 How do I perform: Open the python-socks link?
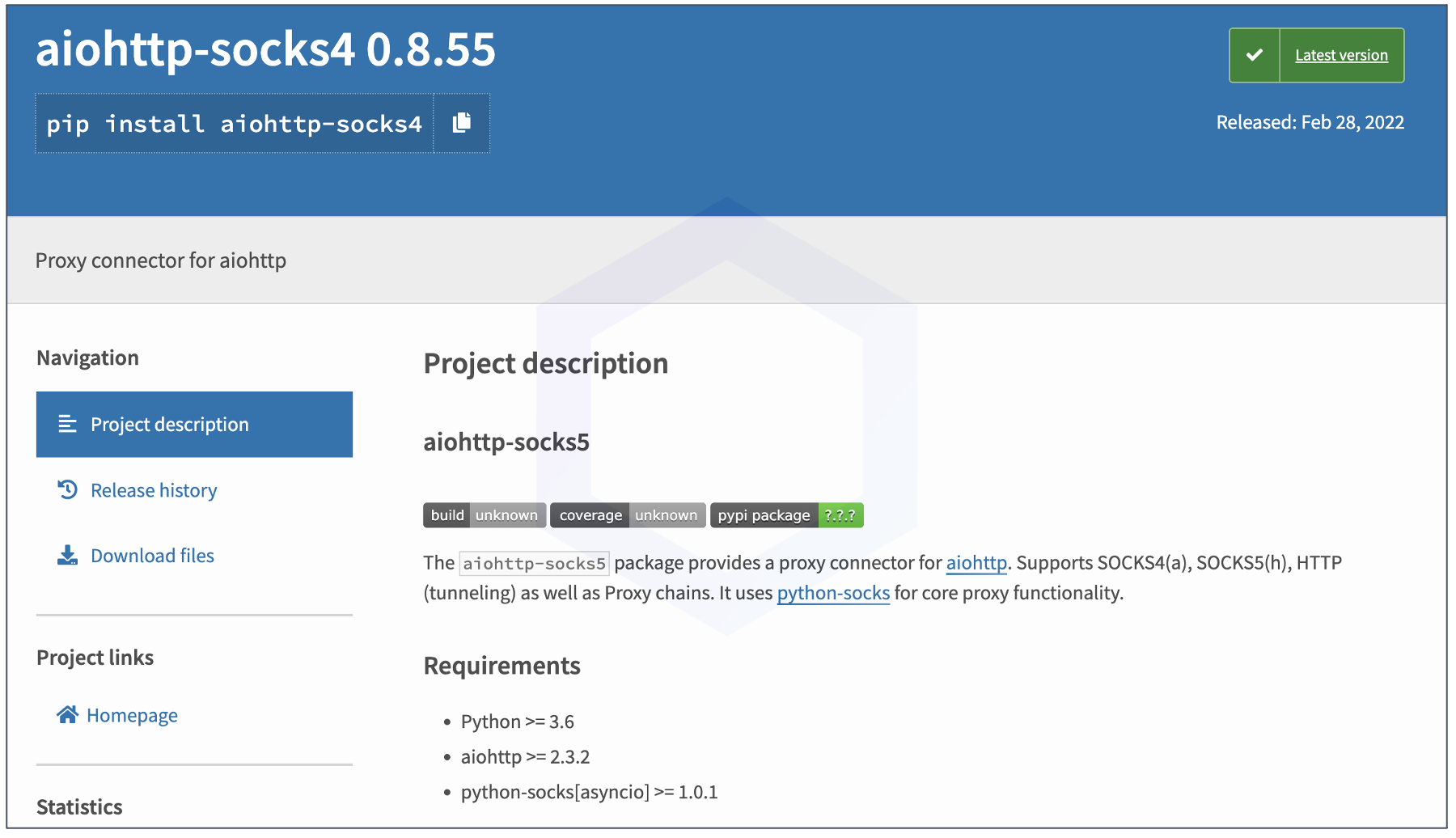click(833, 593)
